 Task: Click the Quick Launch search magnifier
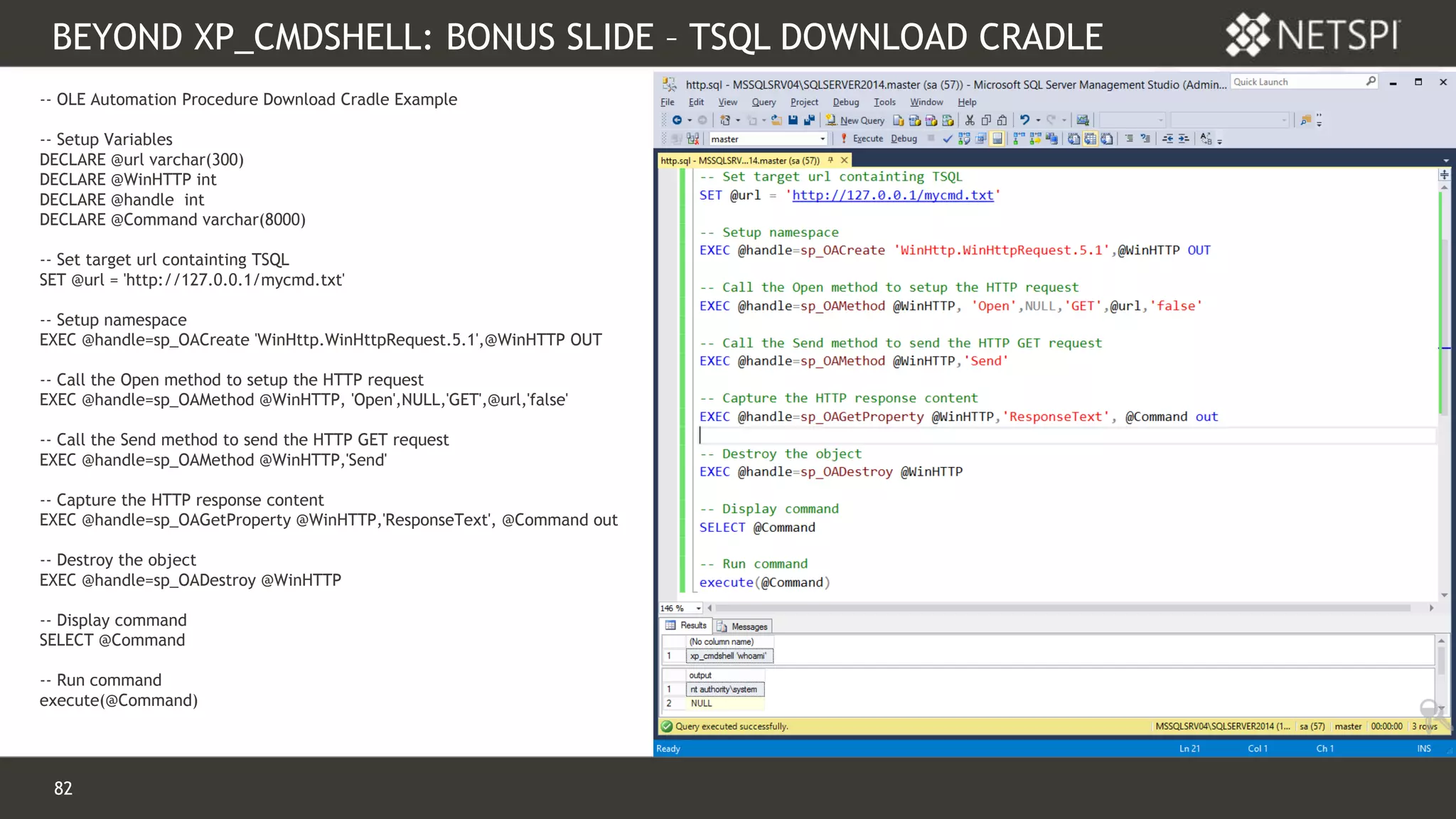click(x=1371, y=81)
